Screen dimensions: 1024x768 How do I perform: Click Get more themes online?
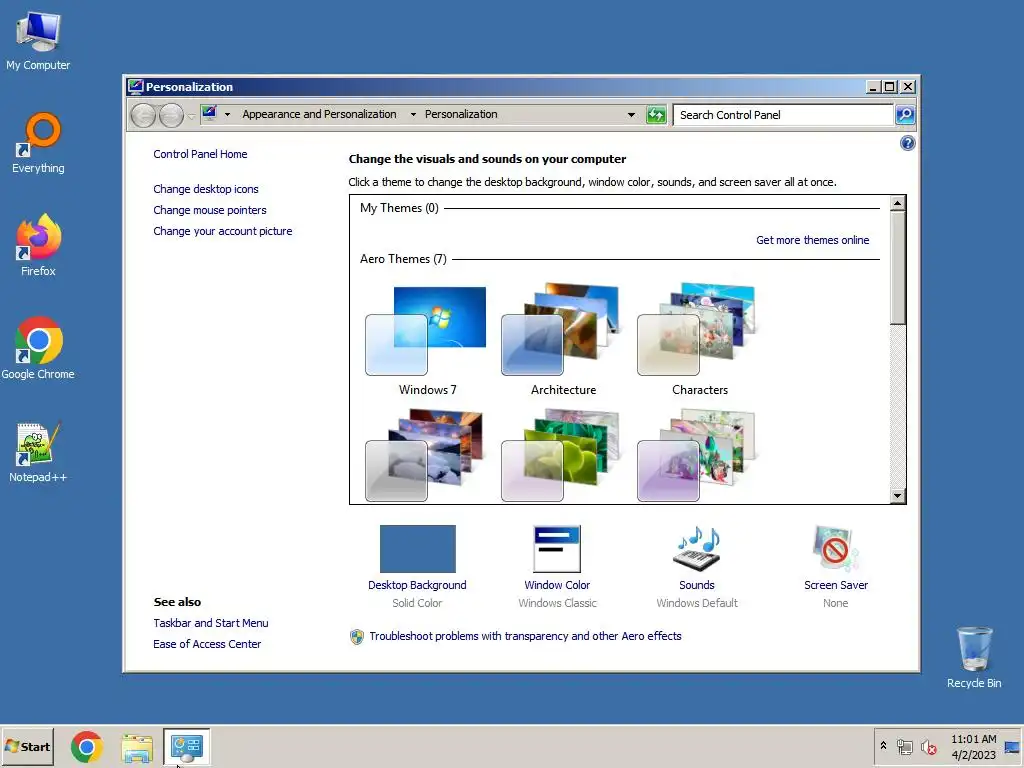click(x=812, y=240)
